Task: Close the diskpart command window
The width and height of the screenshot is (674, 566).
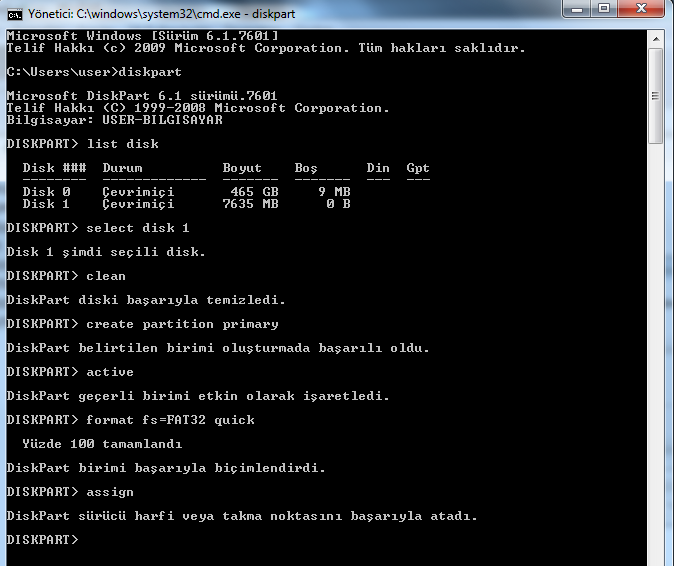Action: click(641, 9)
